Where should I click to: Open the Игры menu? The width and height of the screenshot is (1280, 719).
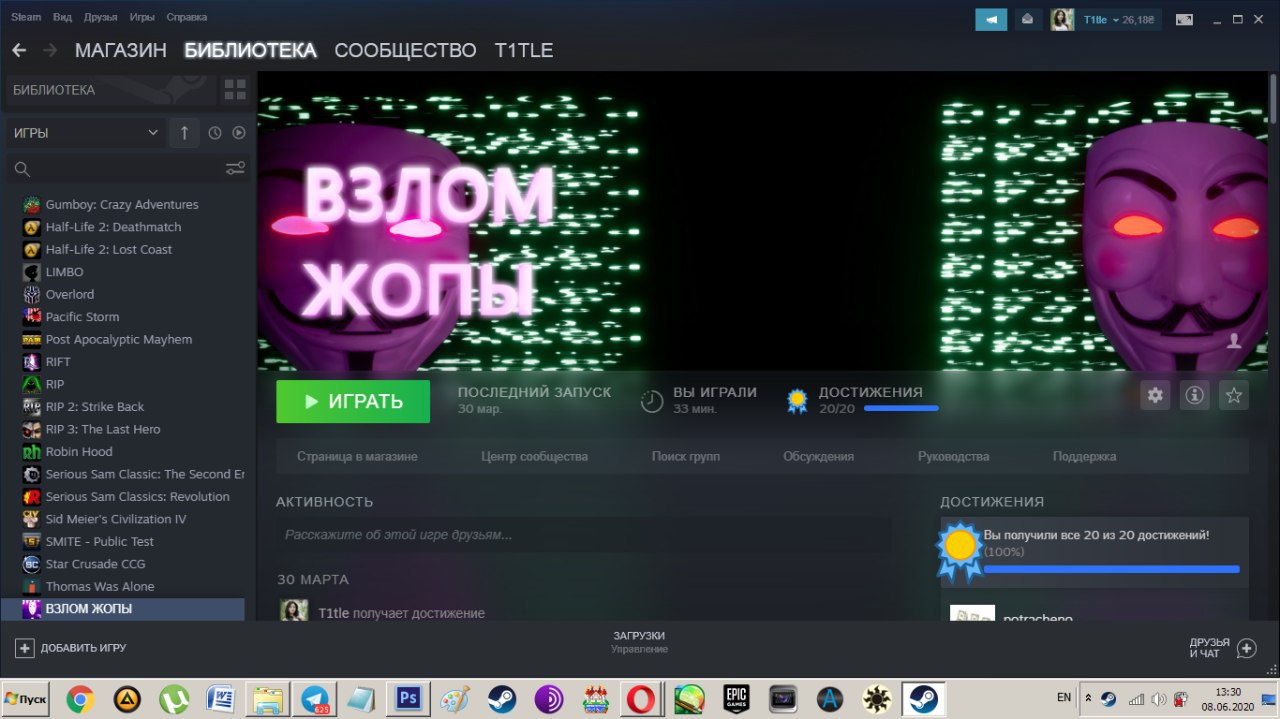point(142,17)
